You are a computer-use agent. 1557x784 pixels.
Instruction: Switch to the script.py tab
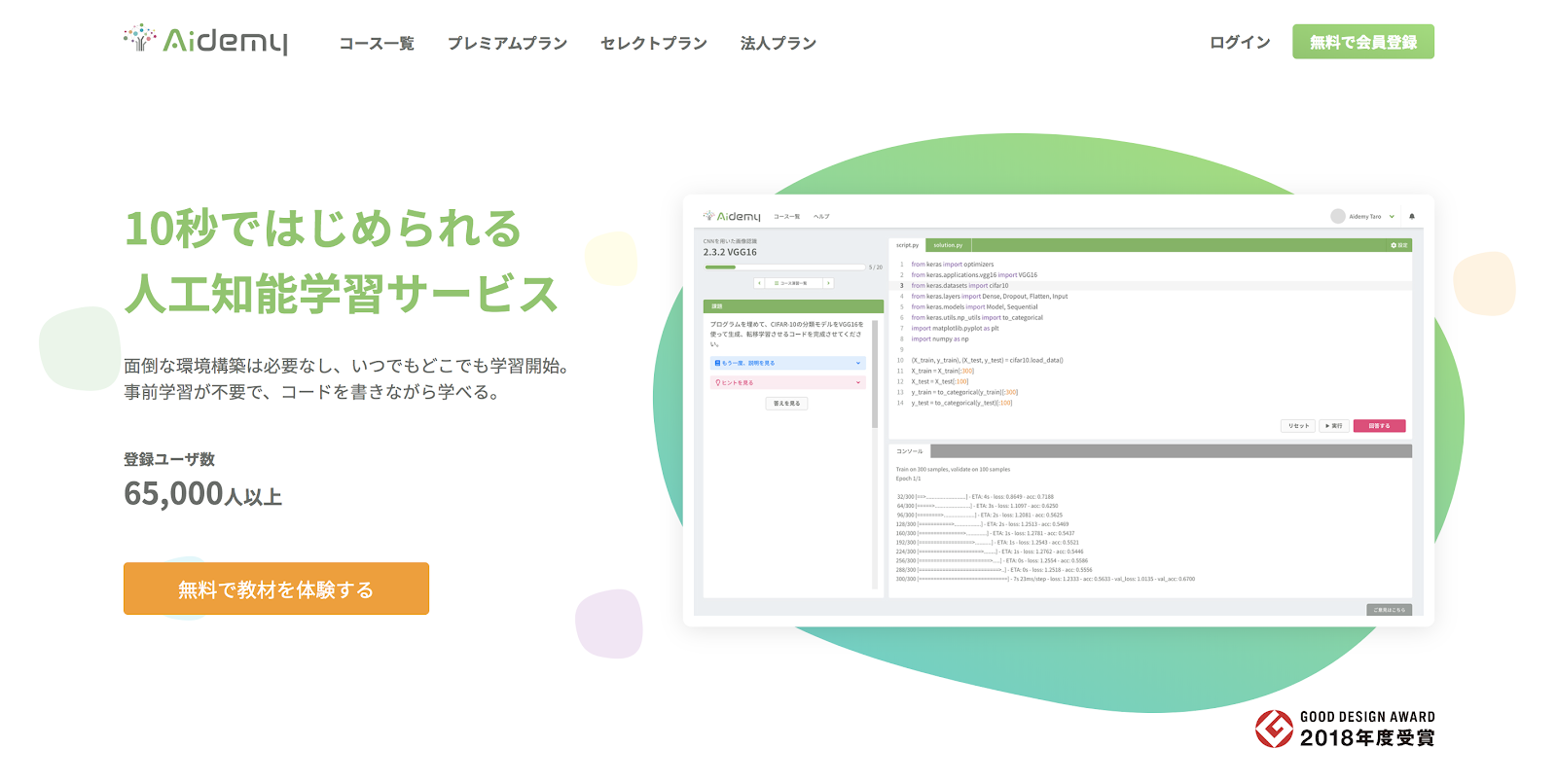pyautogui.click(x=907, y=245)
